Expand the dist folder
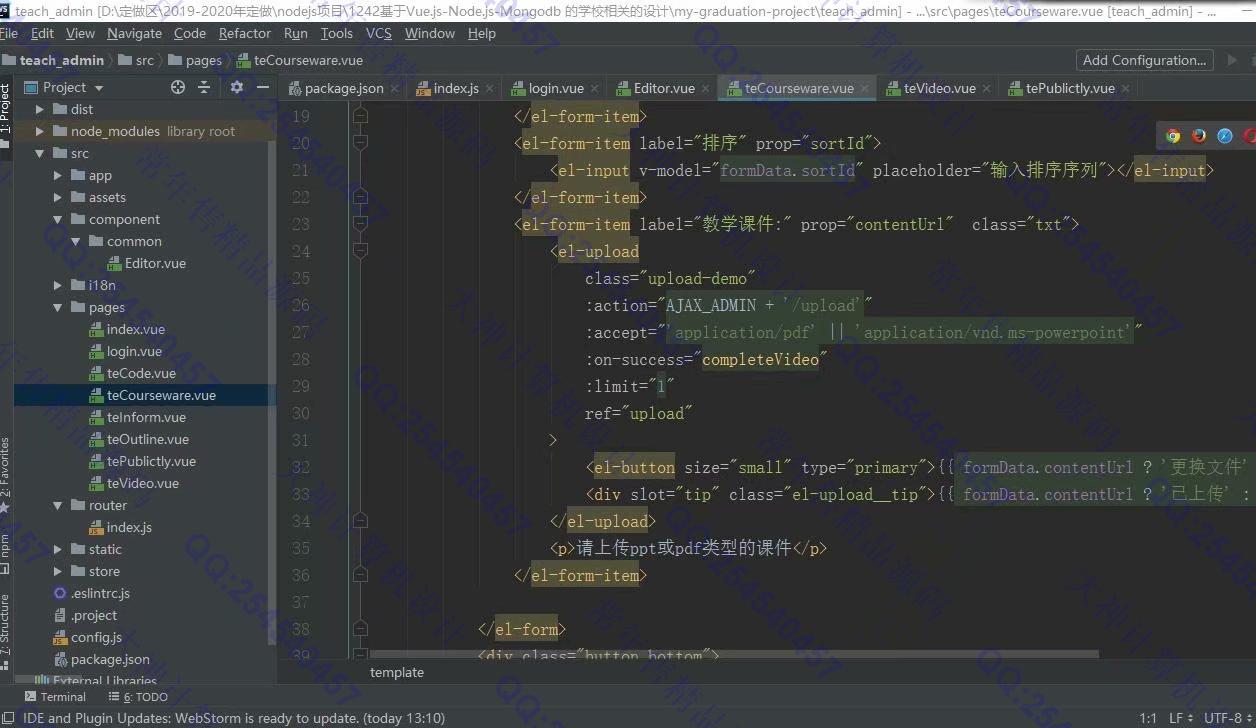1256x728 pixels. click(40, 109)
